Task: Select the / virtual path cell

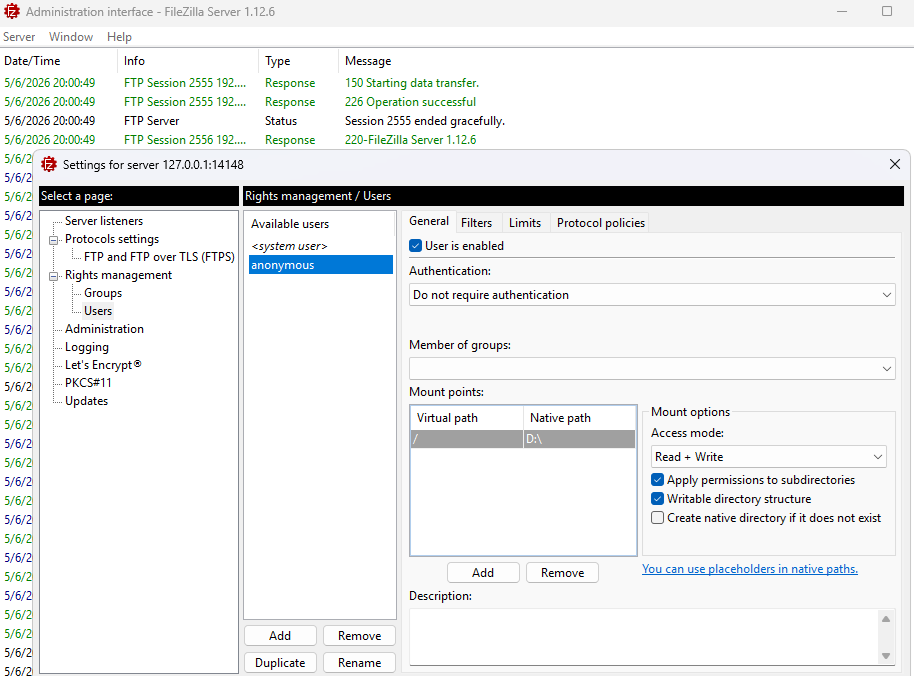Action: (467, 439)
